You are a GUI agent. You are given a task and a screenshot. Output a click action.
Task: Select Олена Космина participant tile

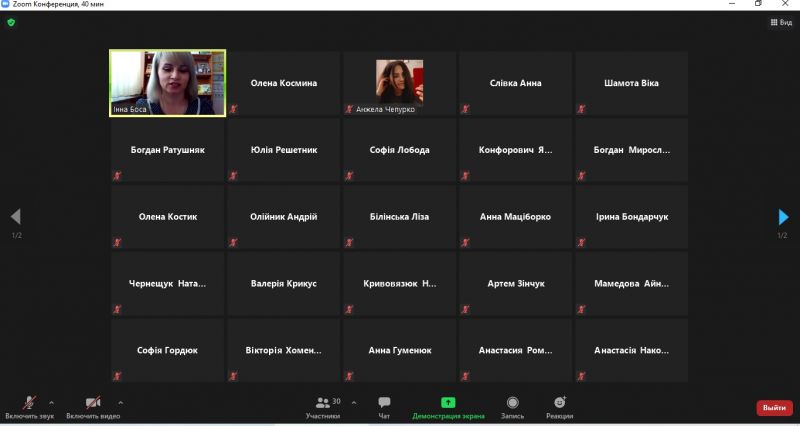click(284, 83)
